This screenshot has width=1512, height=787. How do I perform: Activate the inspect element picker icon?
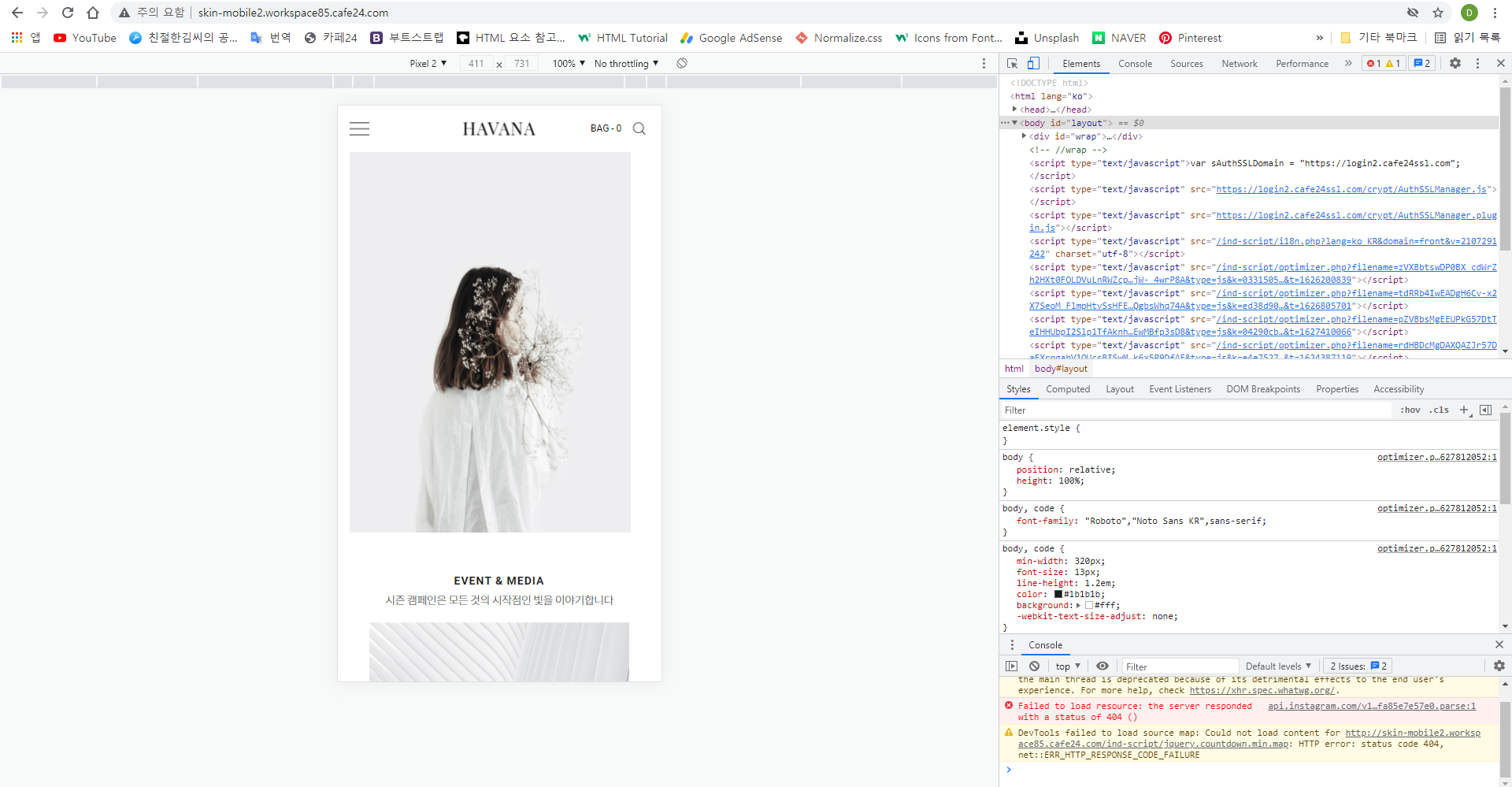1013,63
